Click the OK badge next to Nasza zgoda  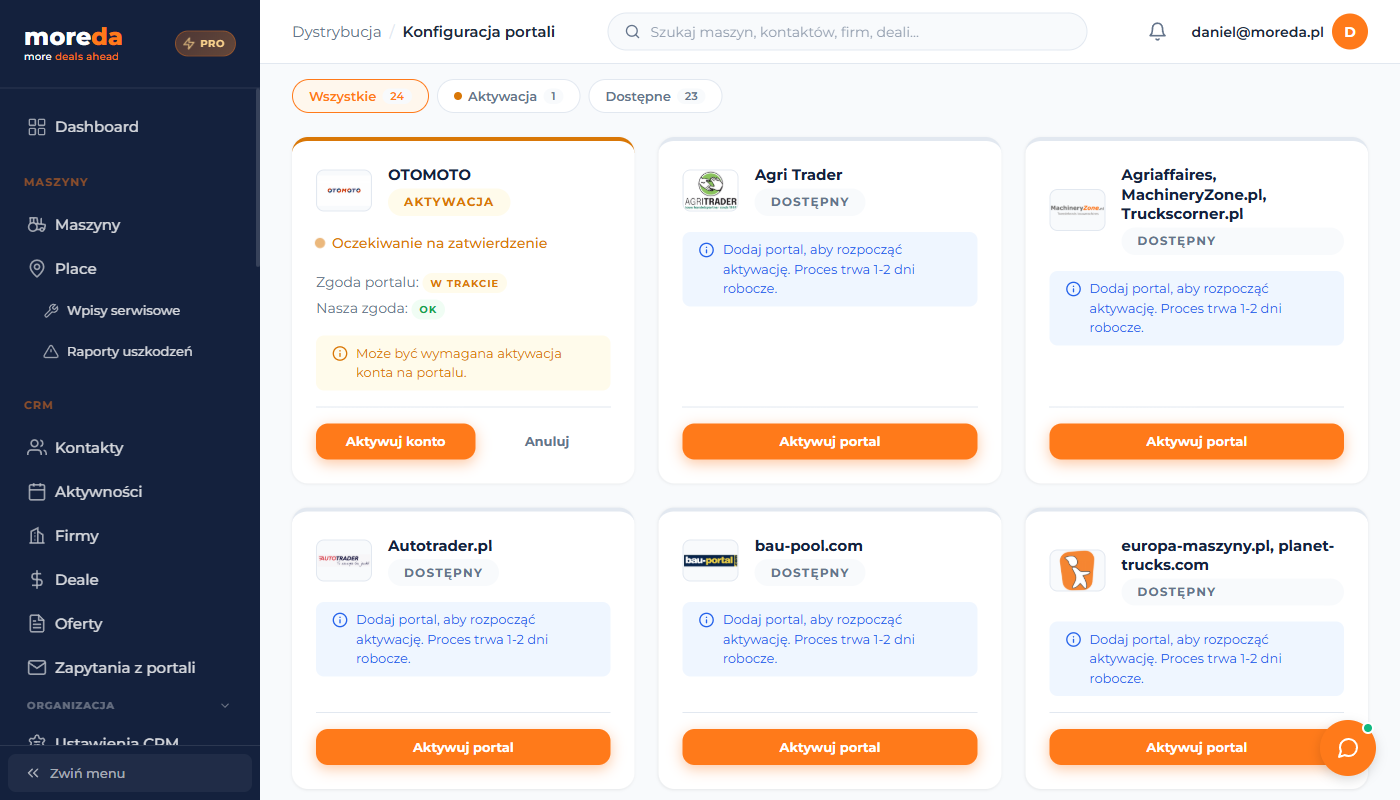[428, 309]
